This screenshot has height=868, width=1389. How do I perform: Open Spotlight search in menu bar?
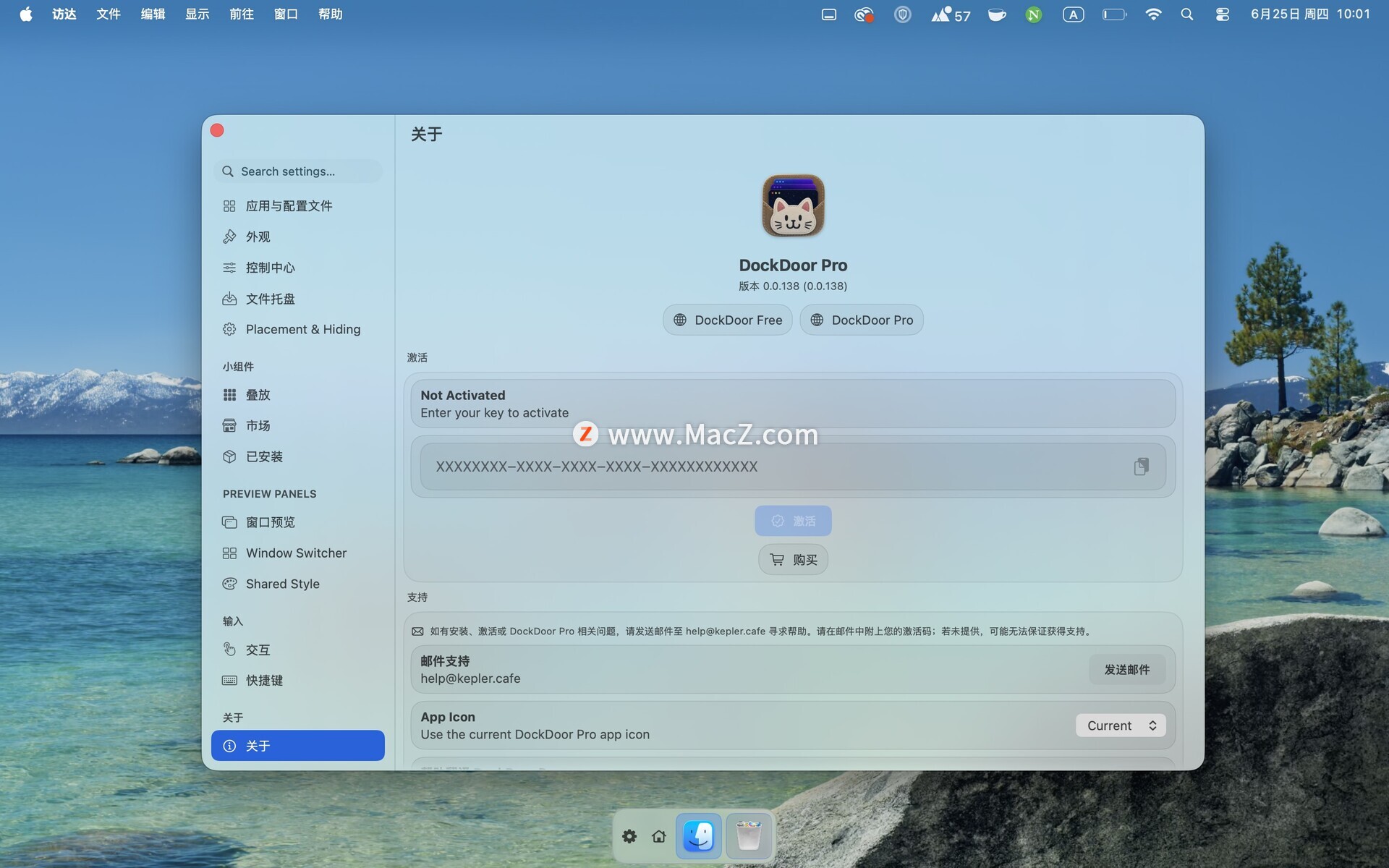1187,14
